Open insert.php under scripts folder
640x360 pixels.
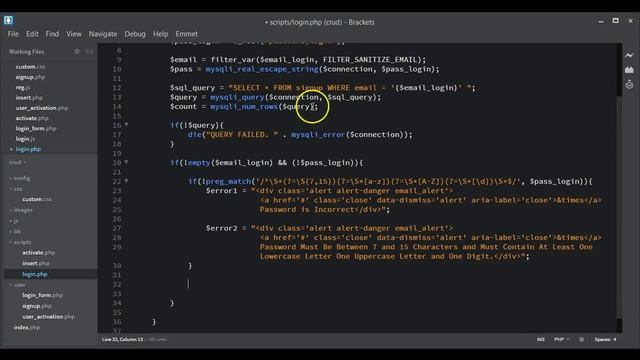click(x=36, y=263)
